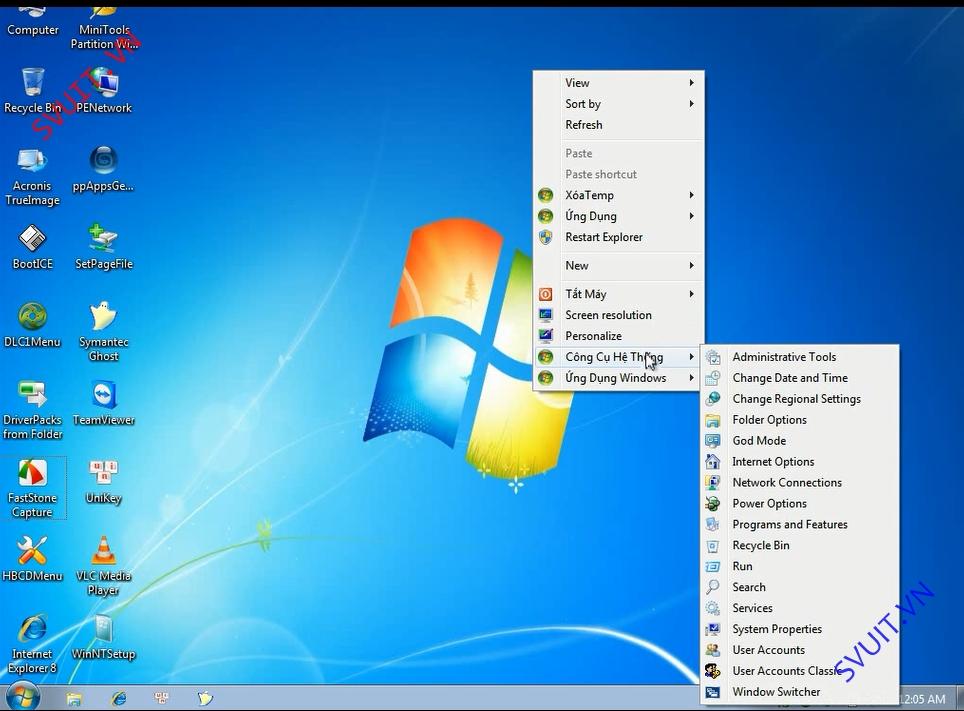964x711 pixels.
Task: Open Personalize from context menu
Action: coord(618,336)
